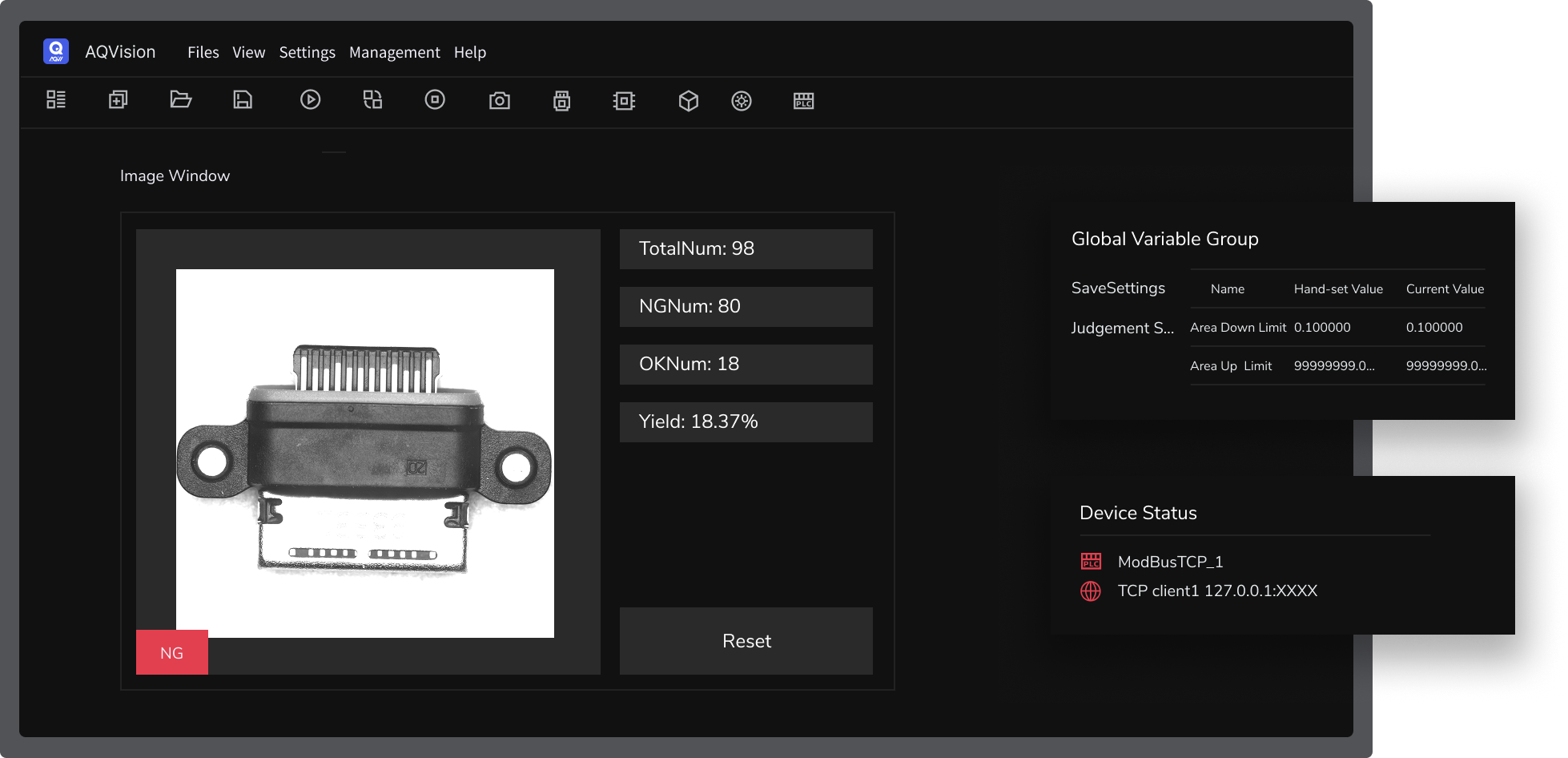Click Area Down Limit hand-set value field
The image size is (1568, 758).
(1322, 328)
